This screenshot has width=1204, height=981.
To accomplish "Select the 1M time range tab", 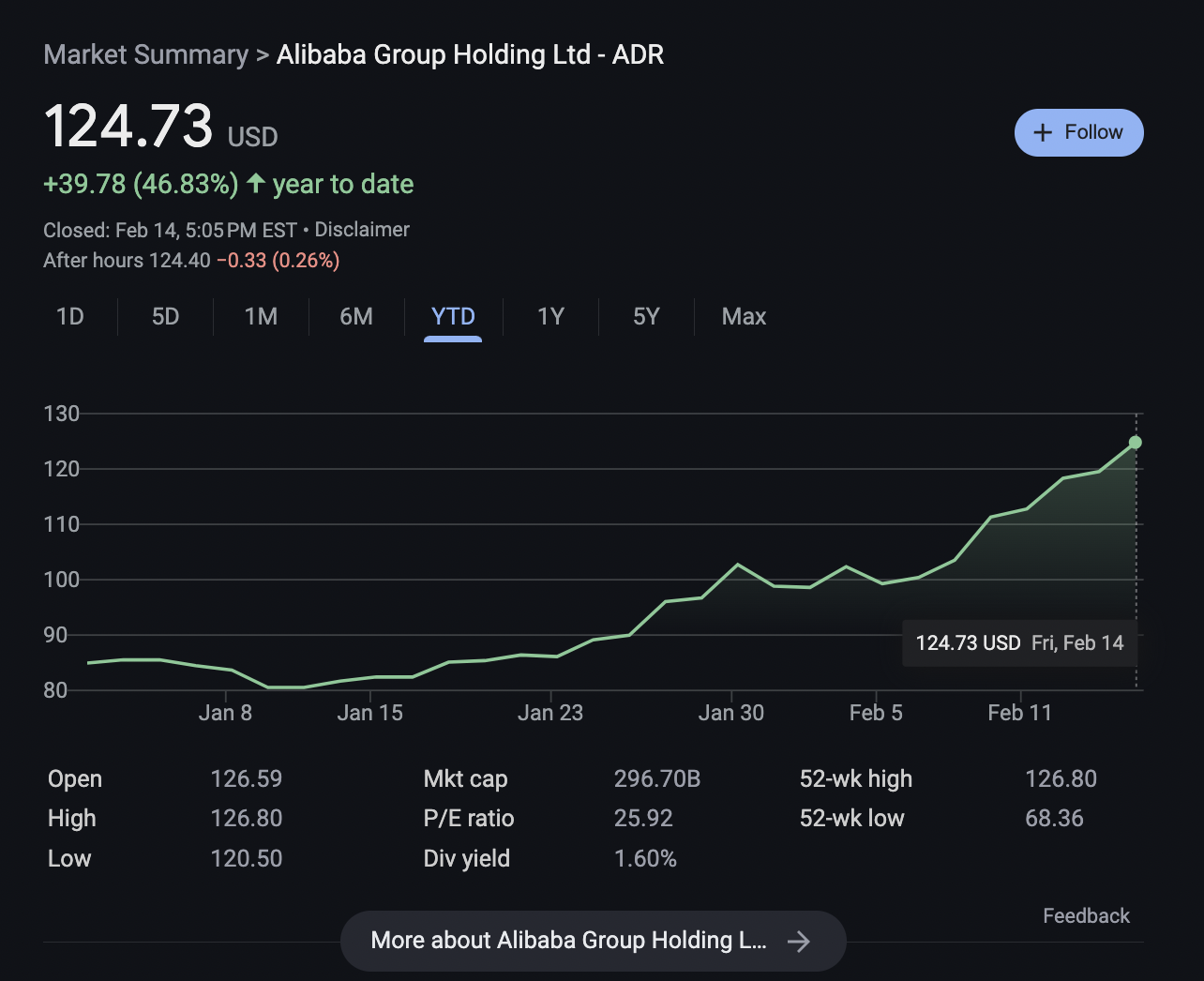I will [x=261, y=316].
